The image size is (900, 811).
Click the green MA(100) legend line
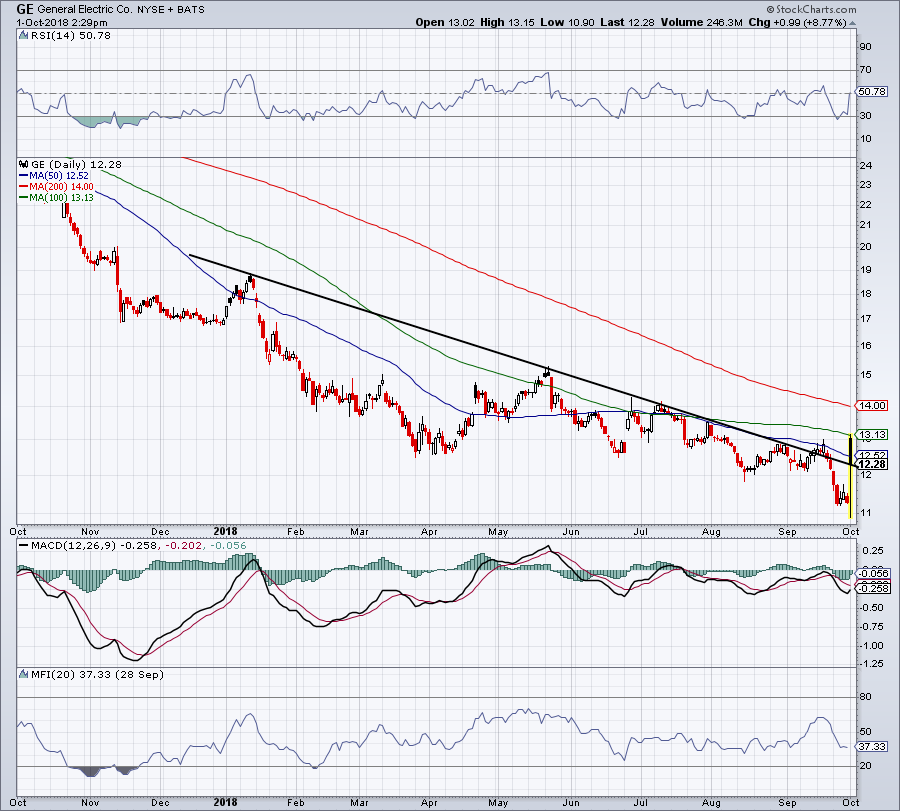24,197
